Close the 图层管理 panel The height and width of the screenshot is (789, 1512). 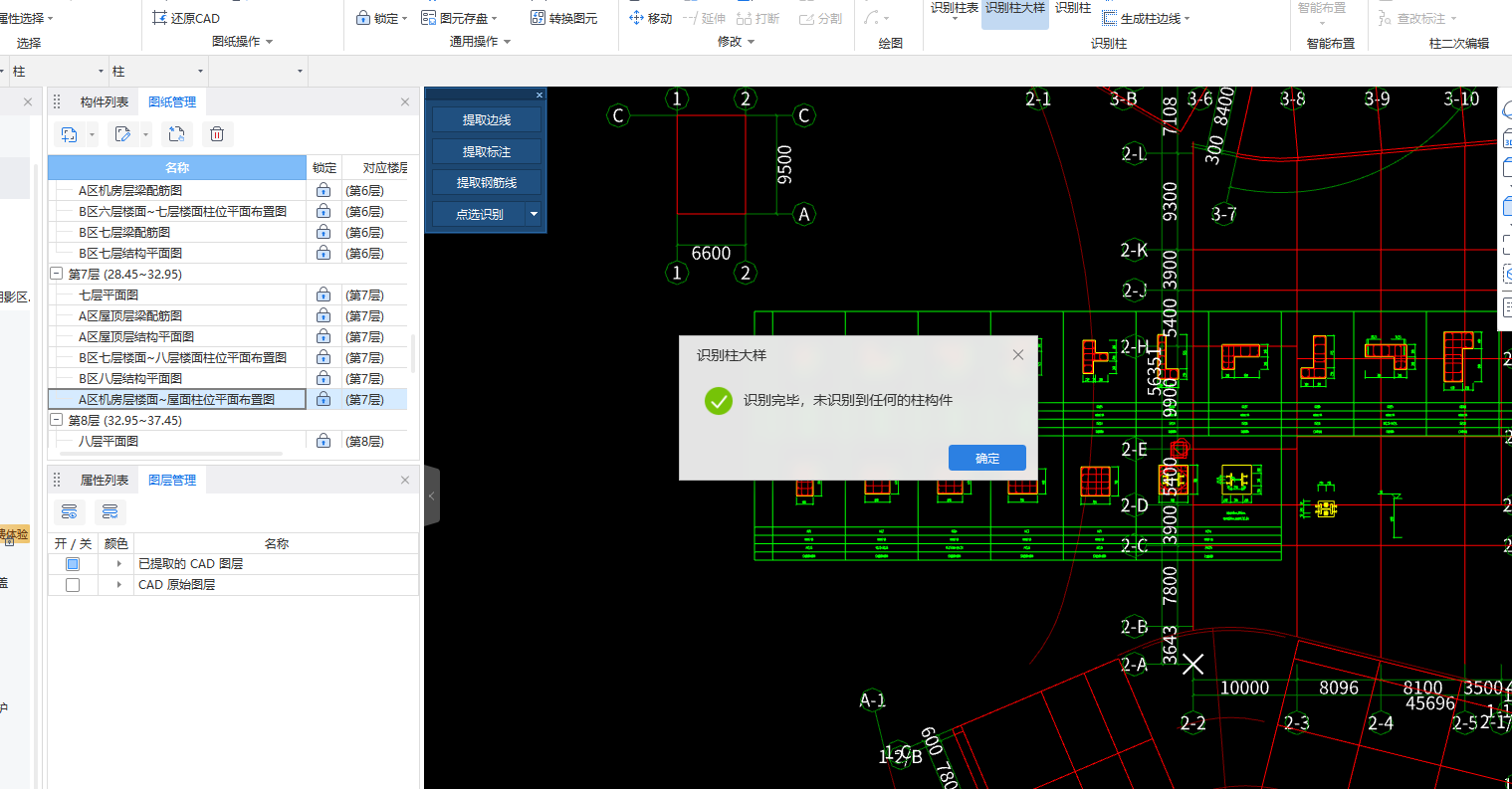[x=405, y=480]
